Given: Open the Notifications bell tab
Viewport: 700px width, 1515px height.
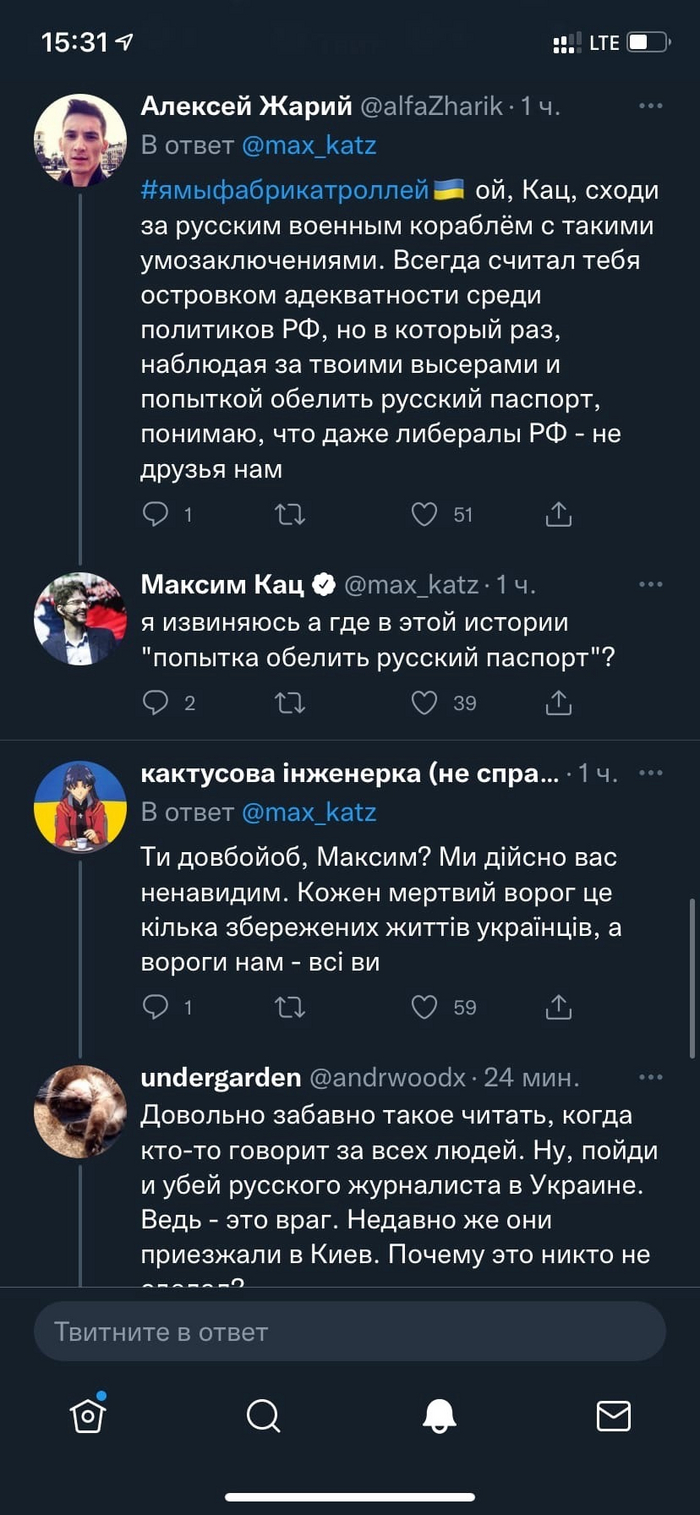Looking at the screenshot, I should 439,1415.
